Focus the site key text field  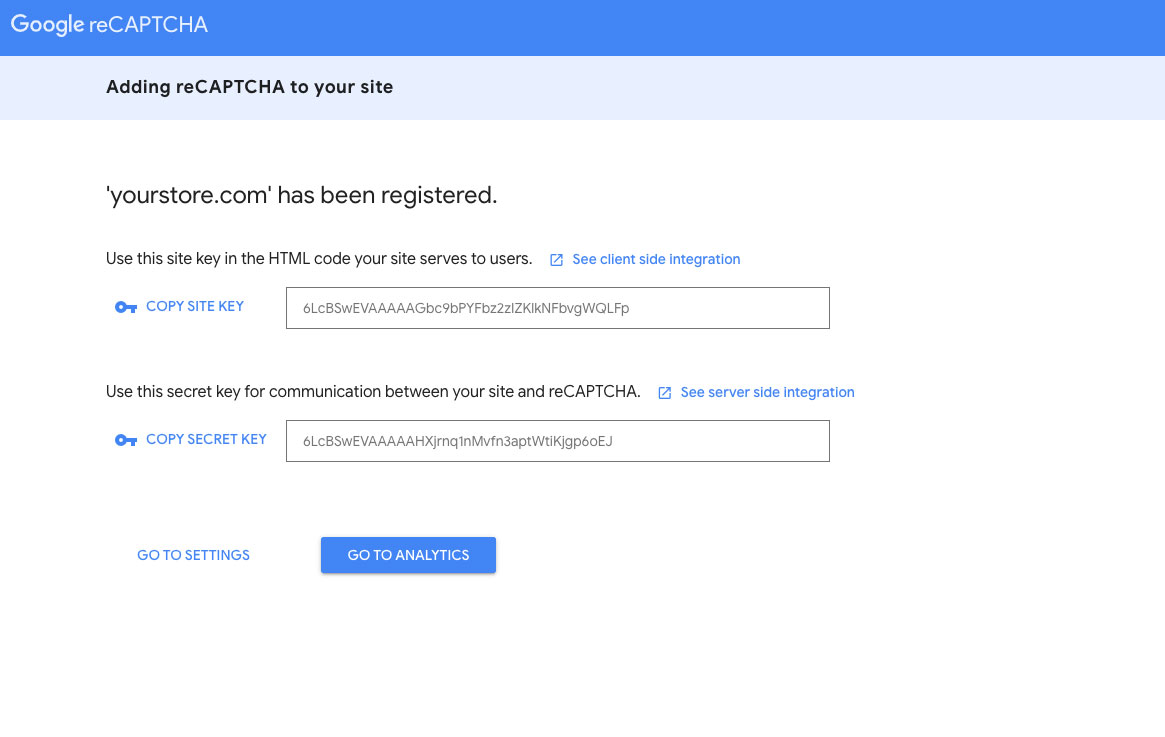point(557,308)
